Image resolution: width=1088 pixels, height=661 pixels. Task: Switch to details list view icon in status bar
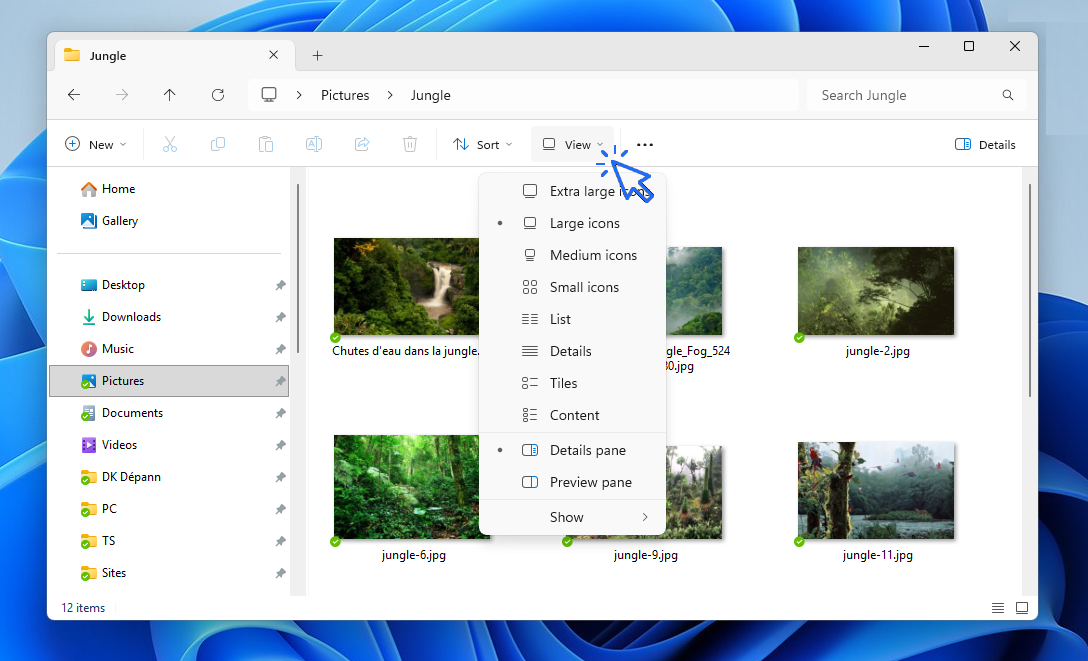[x=997, y=608]
